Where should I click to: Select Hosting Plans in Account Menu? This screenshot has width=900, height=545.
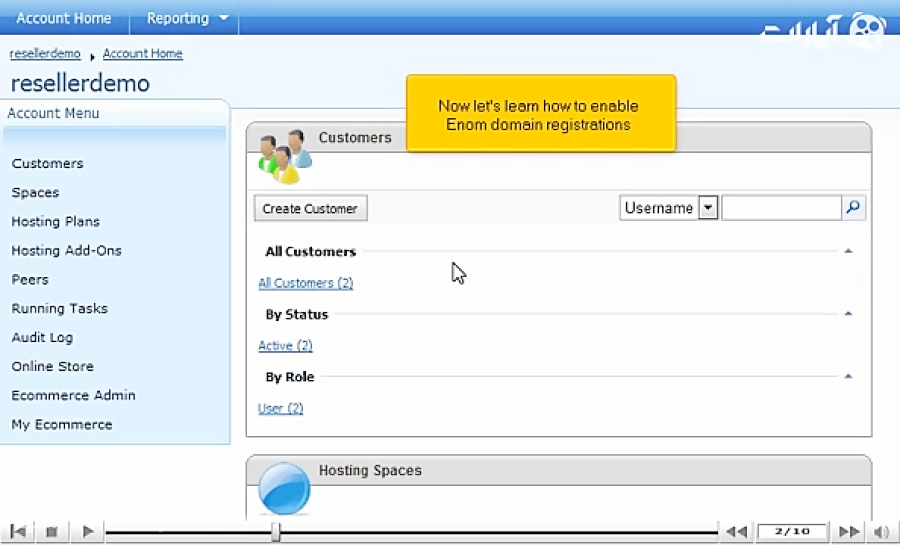click(x=55, y=222)
